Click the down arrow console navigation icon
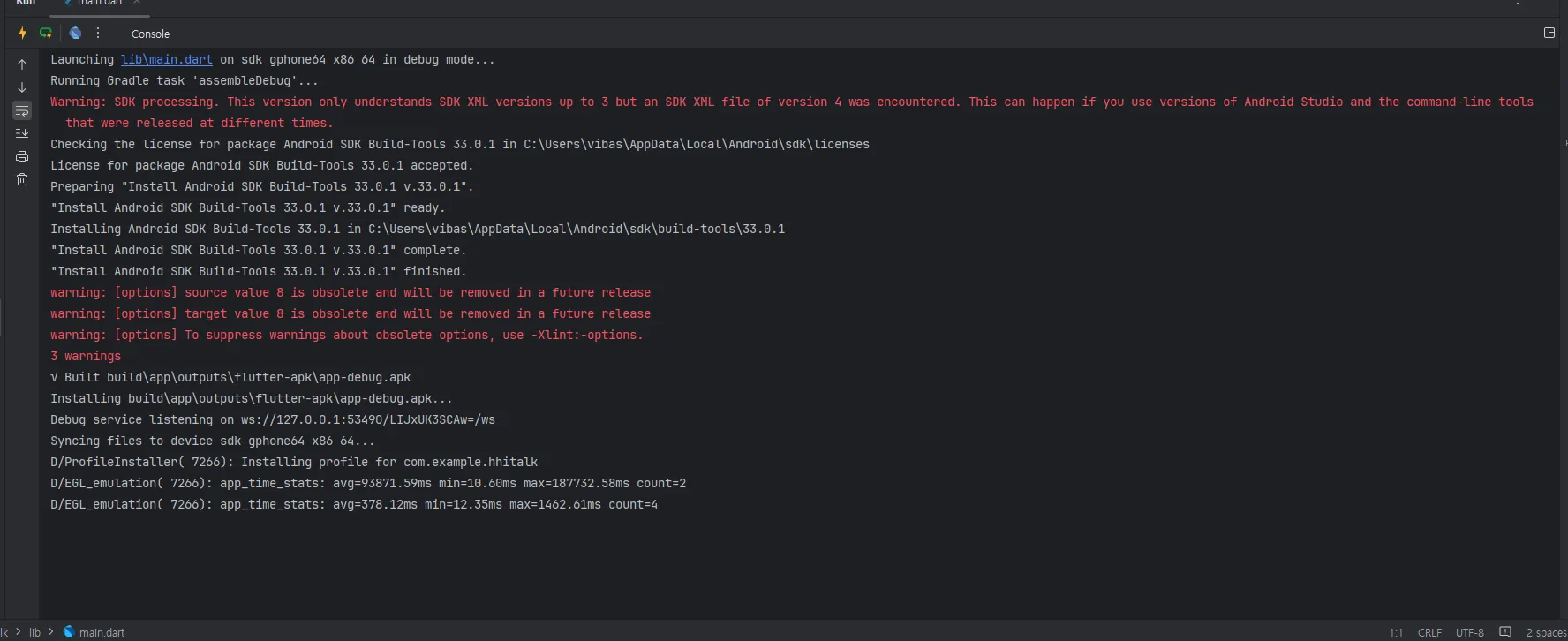The width and height of the screenshot is (1568, 641). point(22,87)
